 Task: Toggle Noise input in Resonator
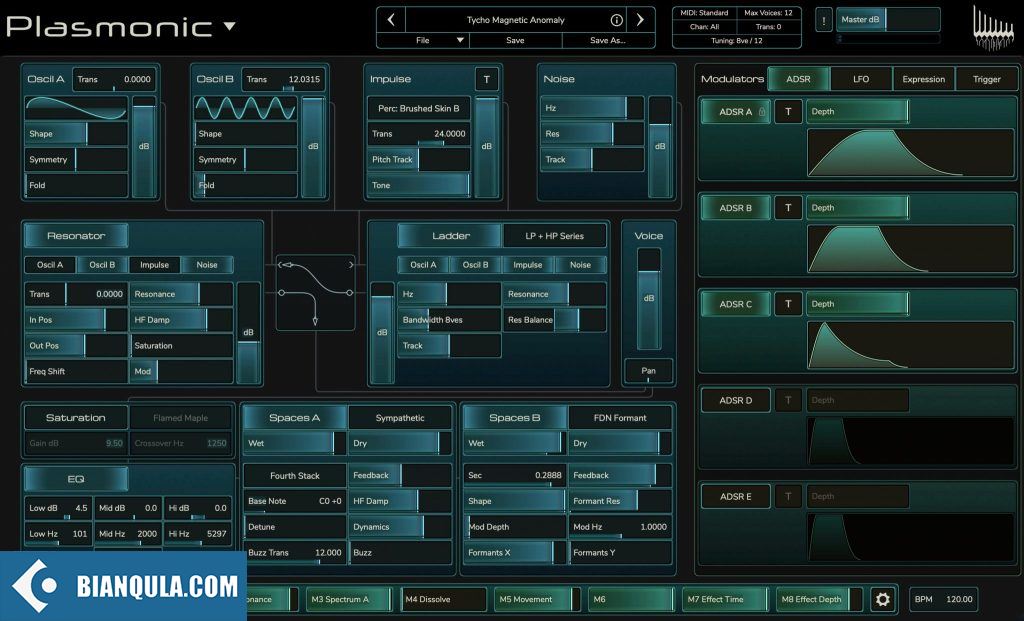click(x=207, y=264)
